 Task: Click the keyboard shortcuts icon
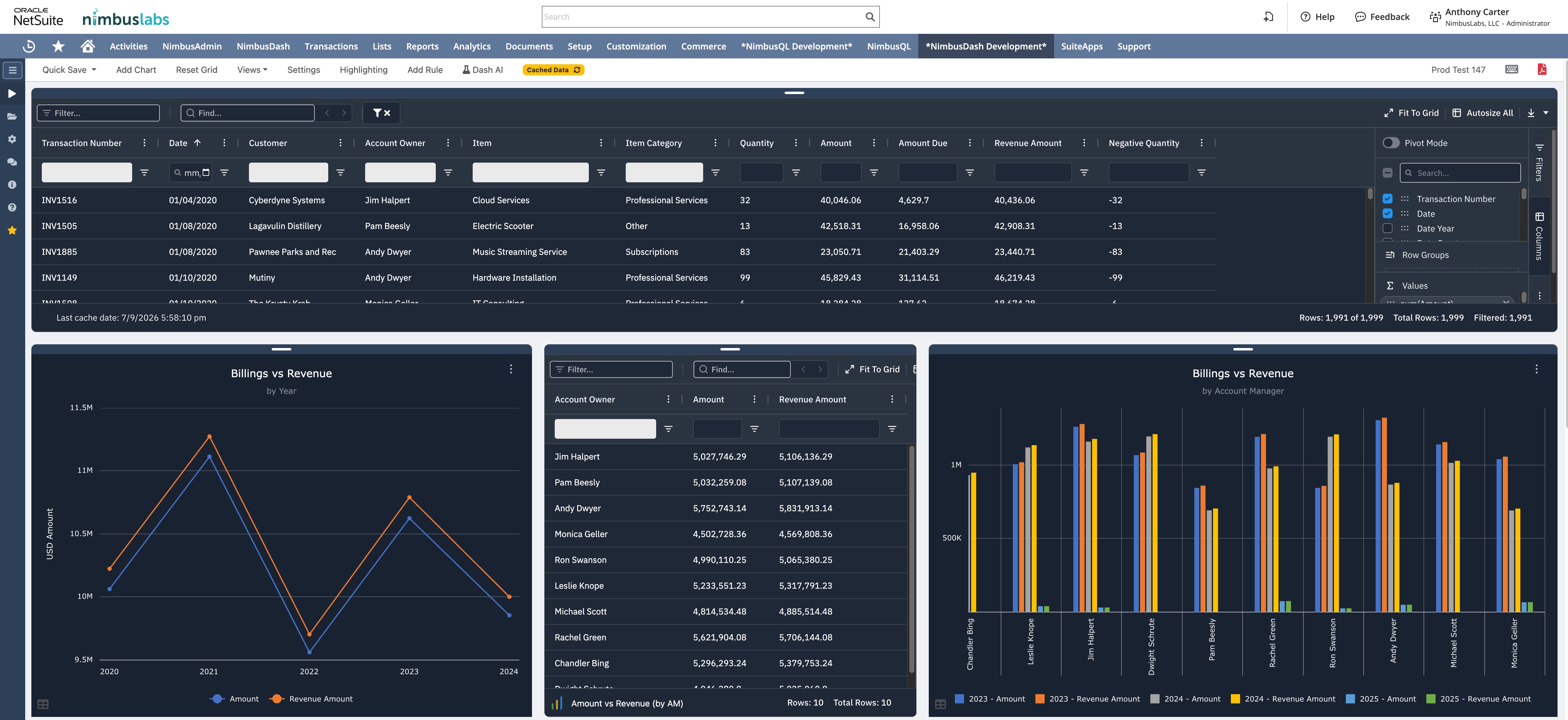tap(1511, 69)
